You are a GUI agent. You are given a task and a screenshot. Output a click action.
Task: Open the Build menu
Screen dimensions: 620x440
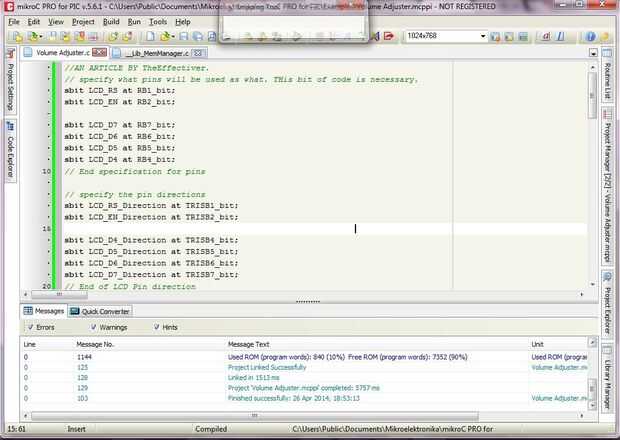tap(111, 22)
